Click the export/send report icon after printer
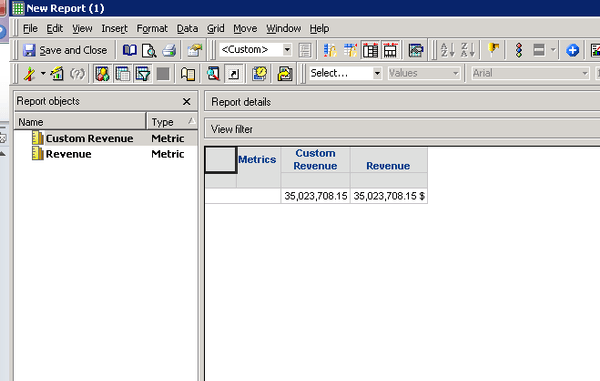600x381 pixels. tap(194, 50)
